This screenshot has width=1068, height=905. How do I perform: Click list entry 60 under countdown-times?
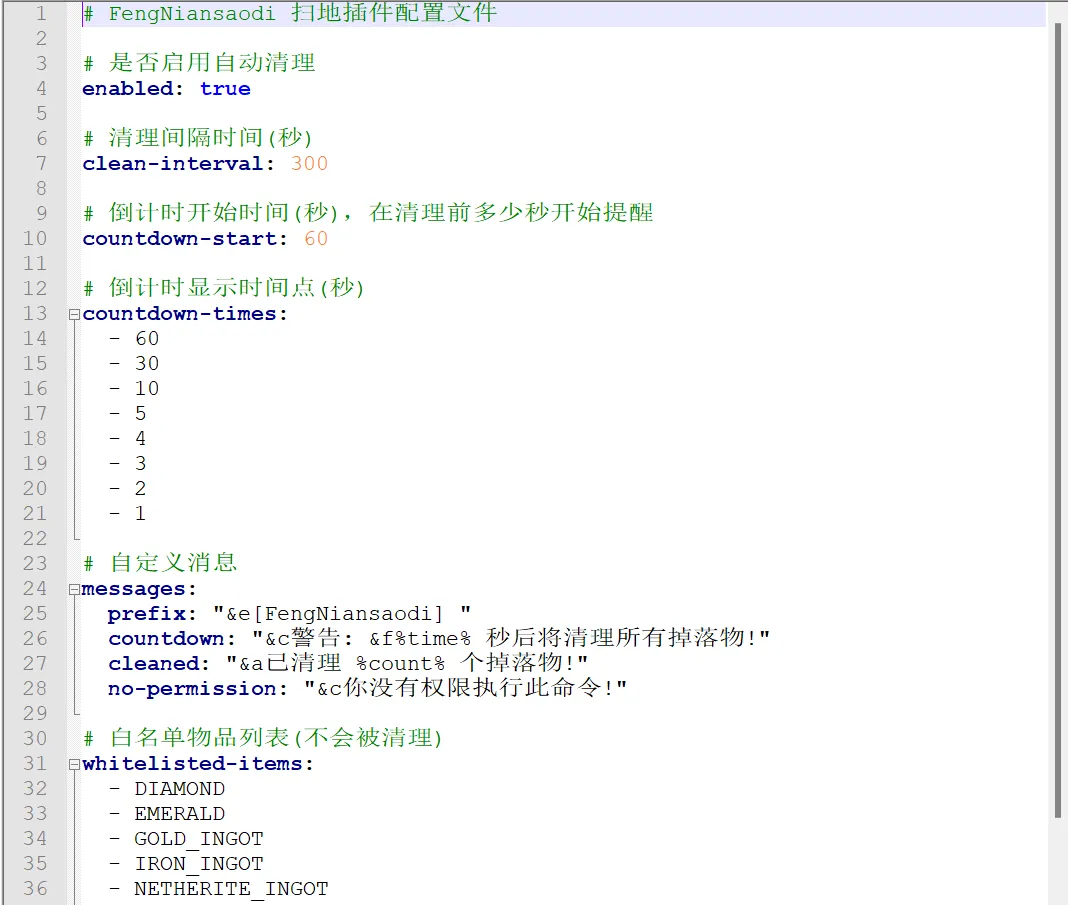[x=147, y=339]
